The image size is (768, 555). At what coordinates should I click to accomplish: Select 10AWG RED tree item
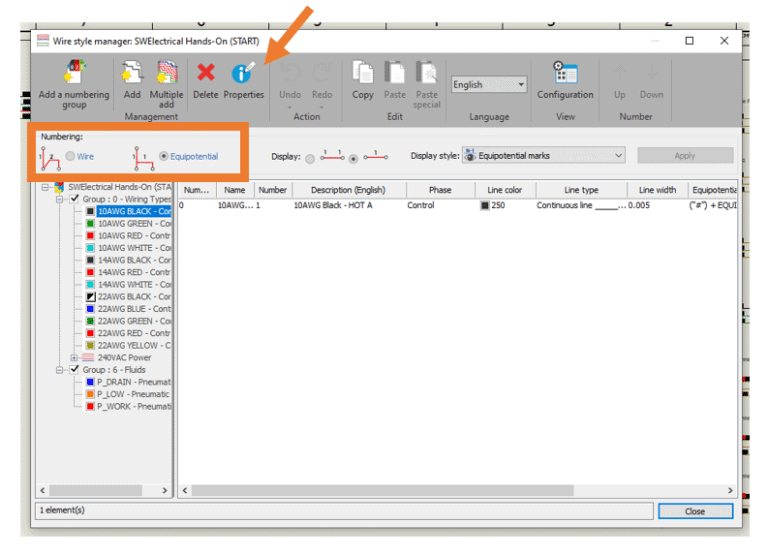click(134, 236)
